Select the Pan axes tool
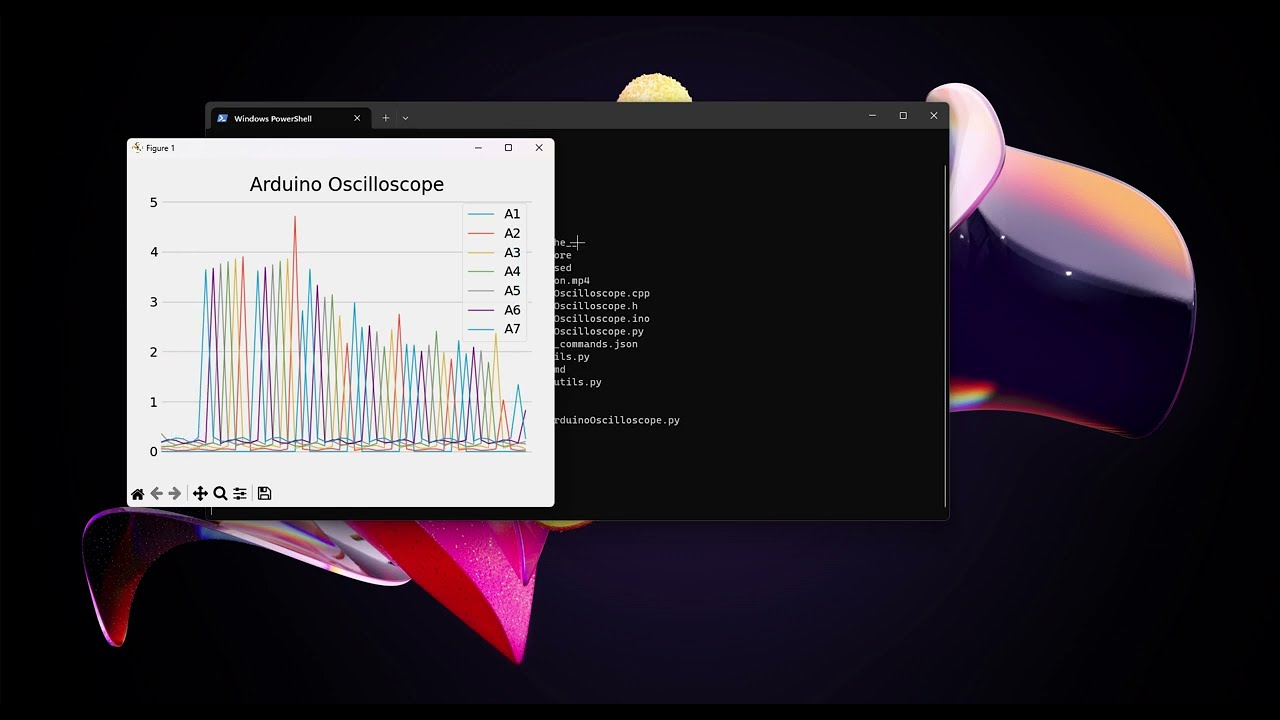Screen dimensions: 1280x720 point(200,494)
